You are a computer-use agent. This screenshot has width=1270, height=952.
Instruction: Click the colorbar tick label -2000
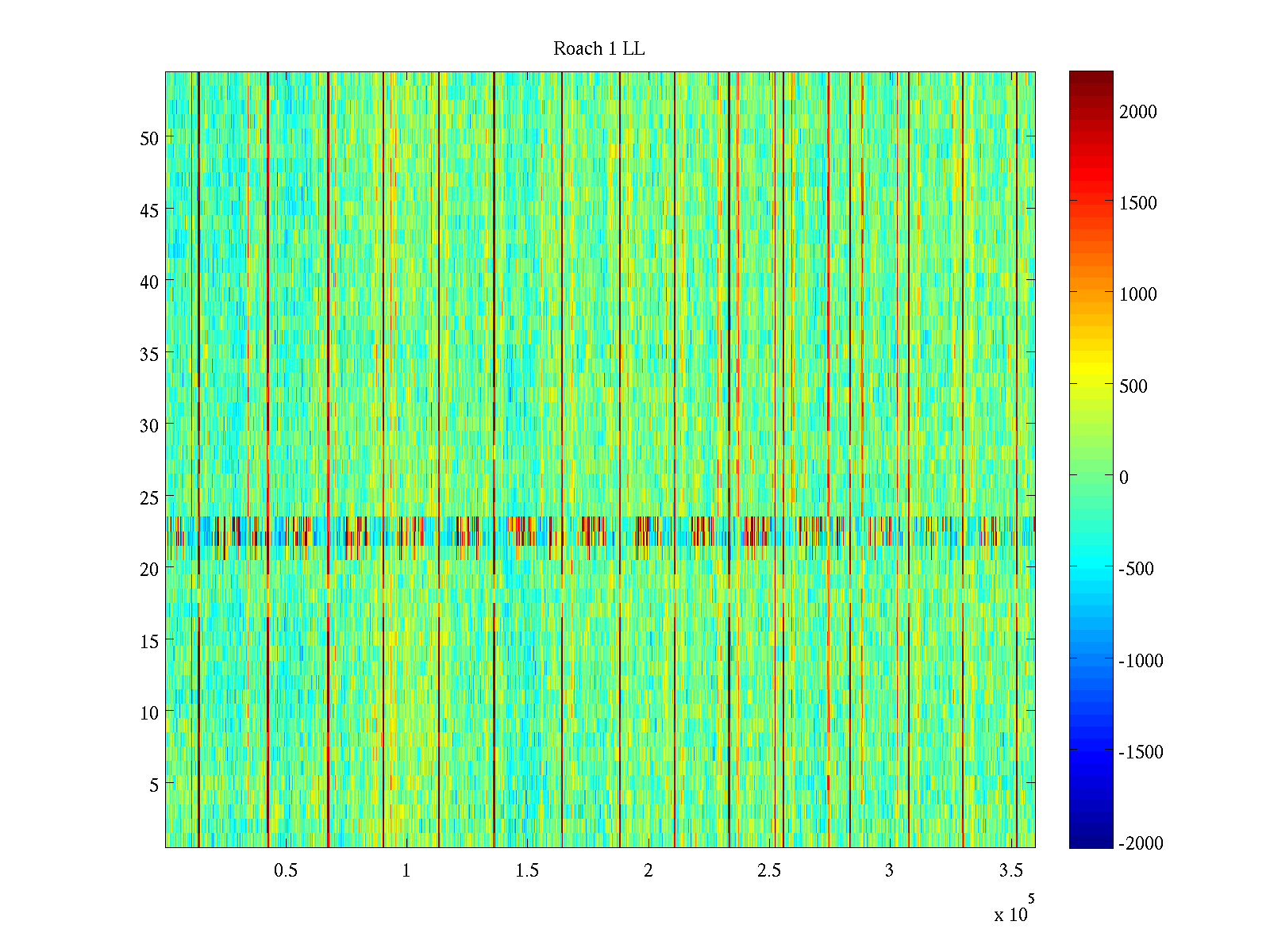1141,843
